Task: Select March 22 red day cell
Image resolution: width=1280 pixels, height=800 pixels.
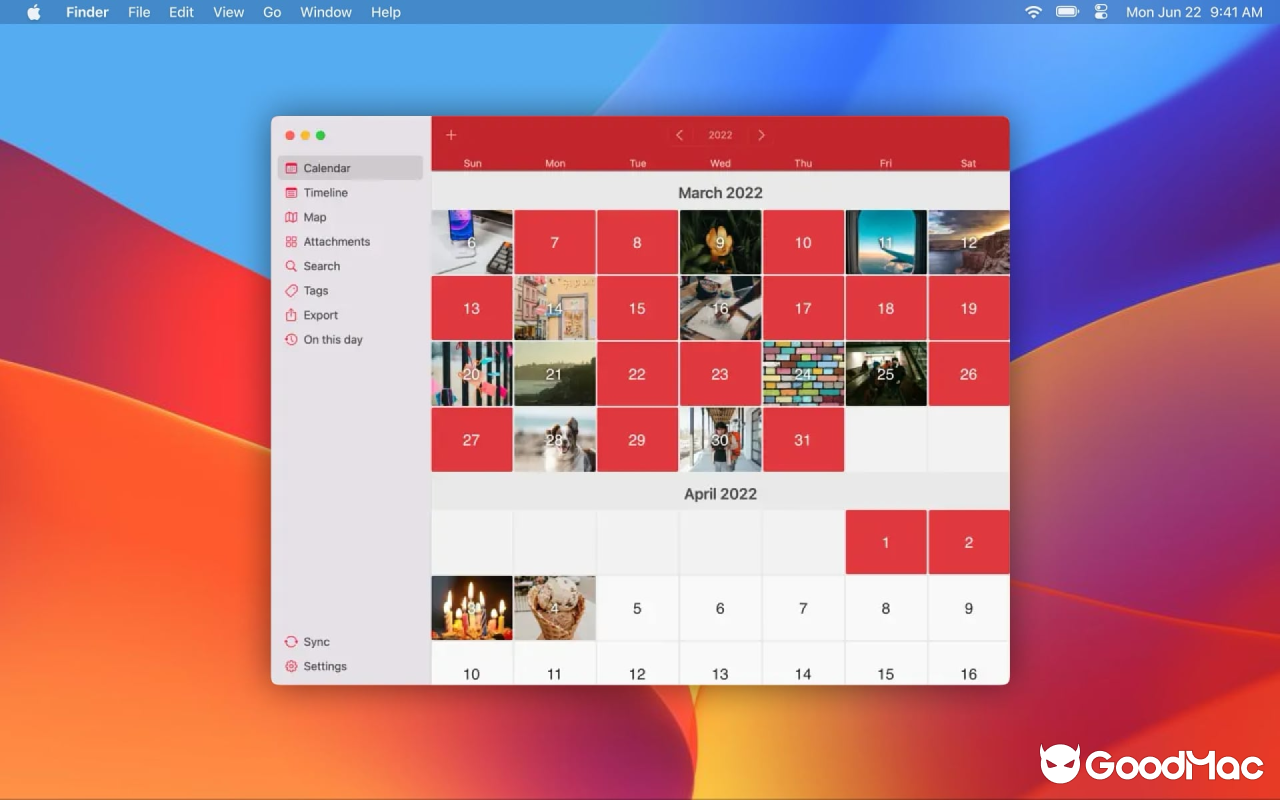Action: [637, 374]
